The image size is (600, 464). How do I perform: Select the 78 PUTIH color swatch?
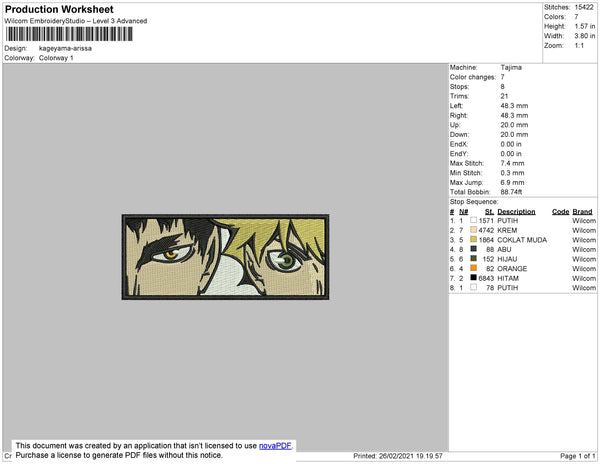[x=474, y=287]
